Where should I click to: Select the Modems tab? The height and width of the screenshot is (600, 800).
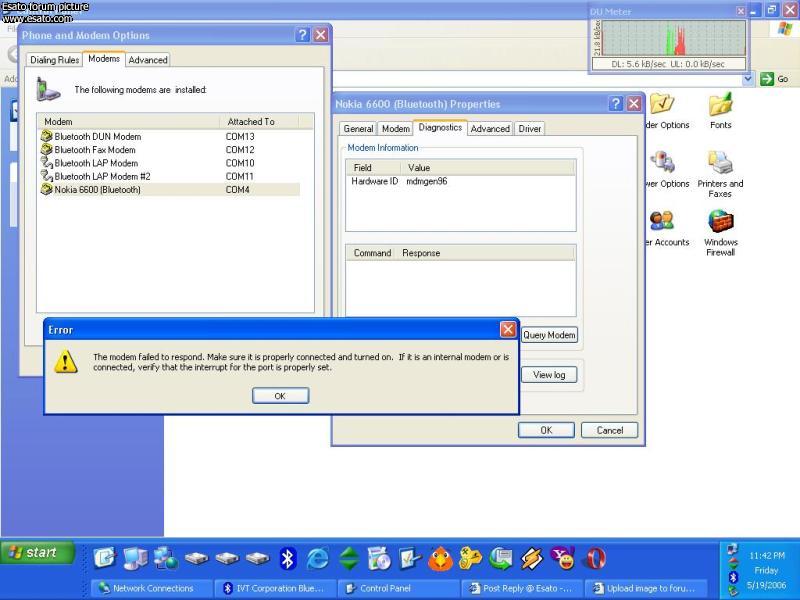[104, 59]
